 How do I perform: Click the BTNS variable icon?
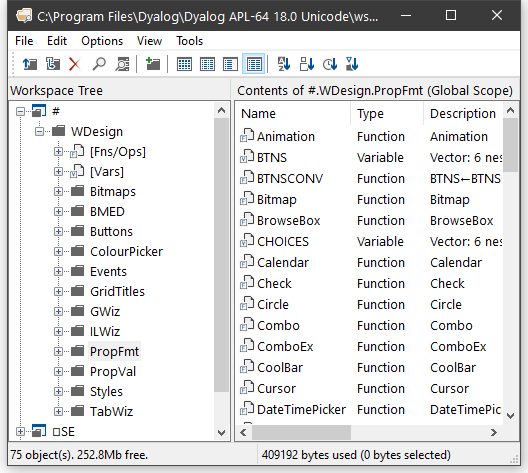[x=247, y=157]
